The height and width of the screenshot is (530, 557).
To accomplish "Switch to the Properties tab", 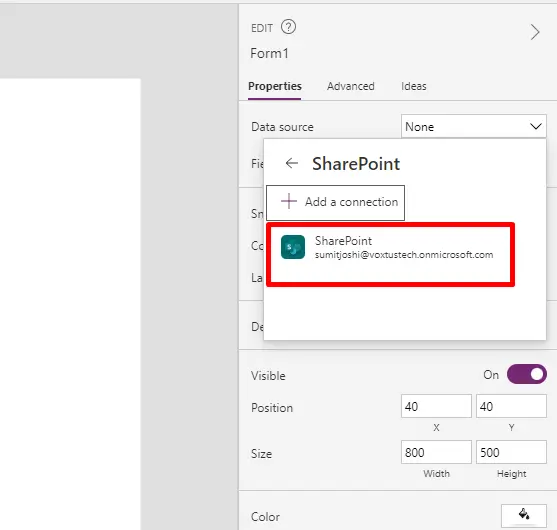I will pos(275,86).
